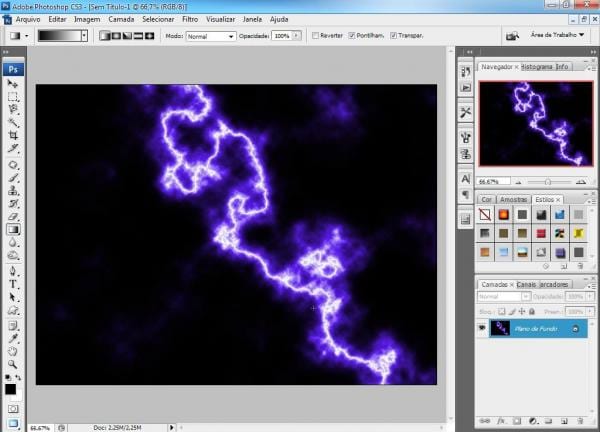This screenshot has width=600, height=432.
Task: Delete layer with trash button
Action: click(x=580, y=421)
